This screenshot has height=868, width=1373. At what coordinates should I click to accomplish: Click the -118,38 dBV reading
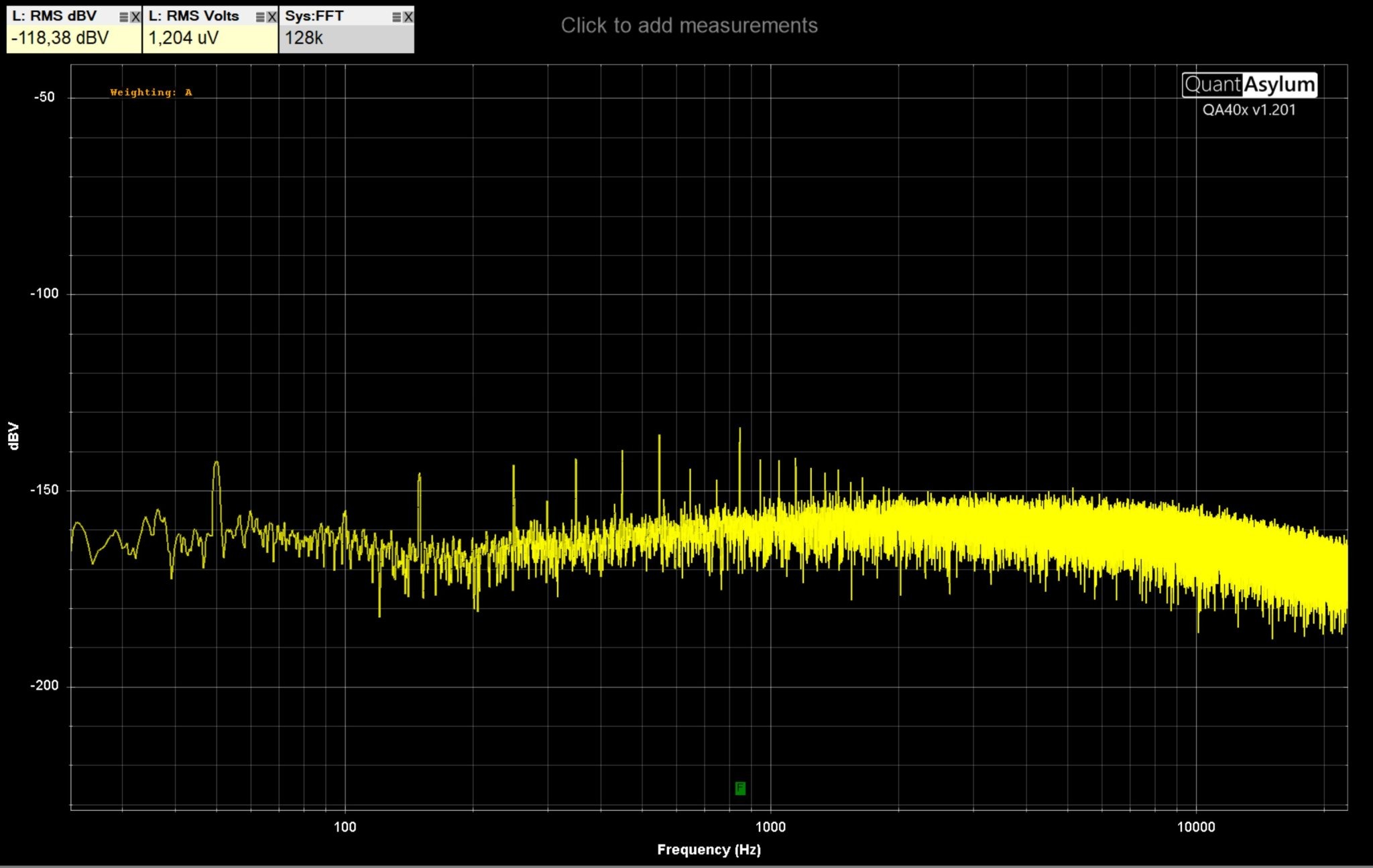point(60,38)
